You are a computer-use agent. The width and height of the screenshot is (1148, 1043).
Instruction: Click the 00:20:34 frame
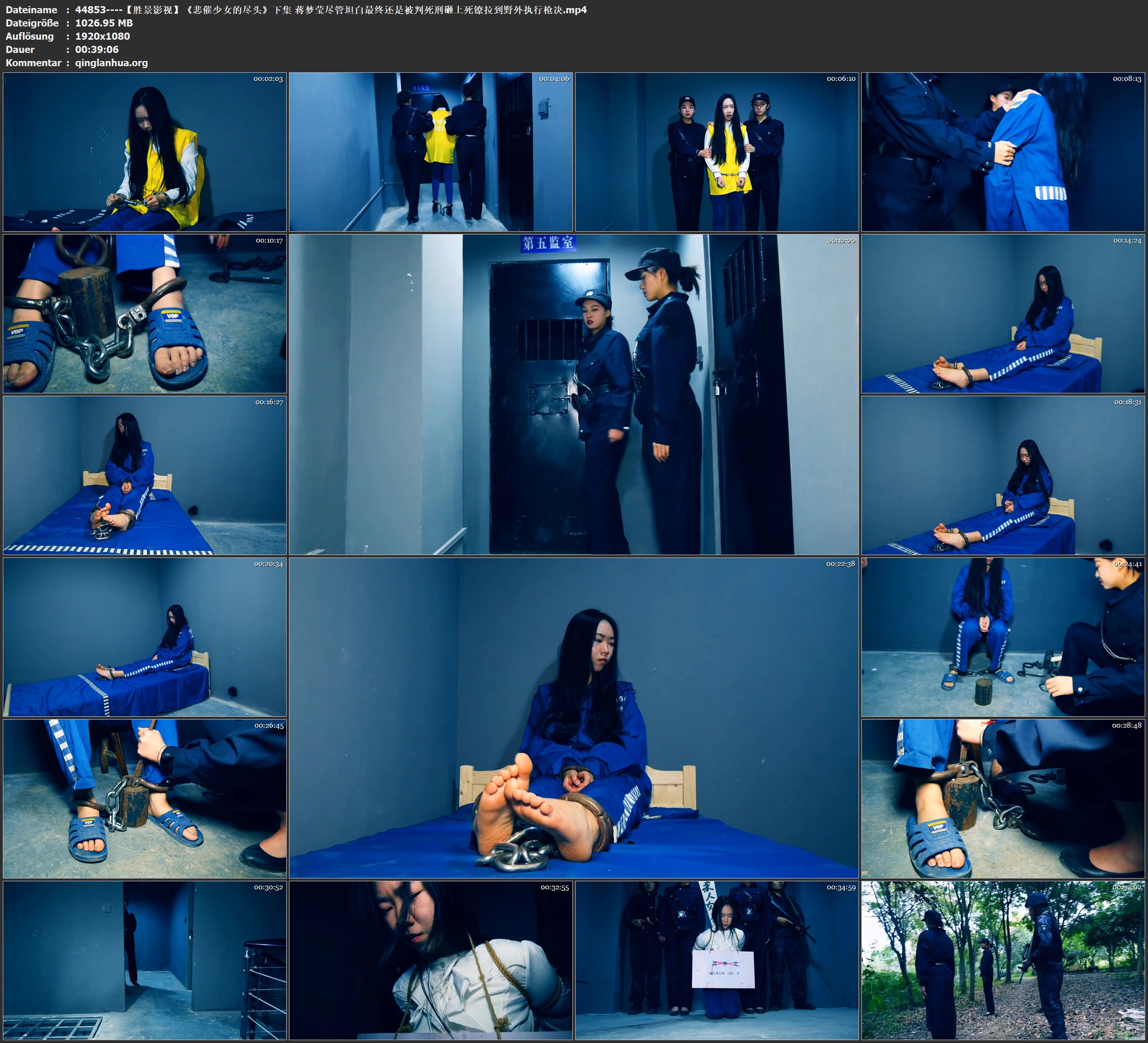tap(145, 637)
